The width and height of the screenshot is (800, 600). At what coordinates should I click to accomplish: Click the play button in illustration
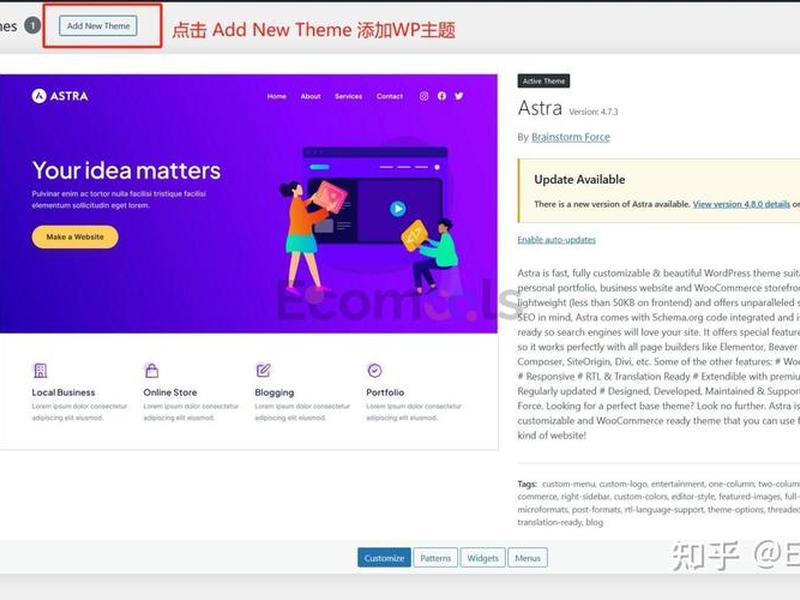point(397,208)
